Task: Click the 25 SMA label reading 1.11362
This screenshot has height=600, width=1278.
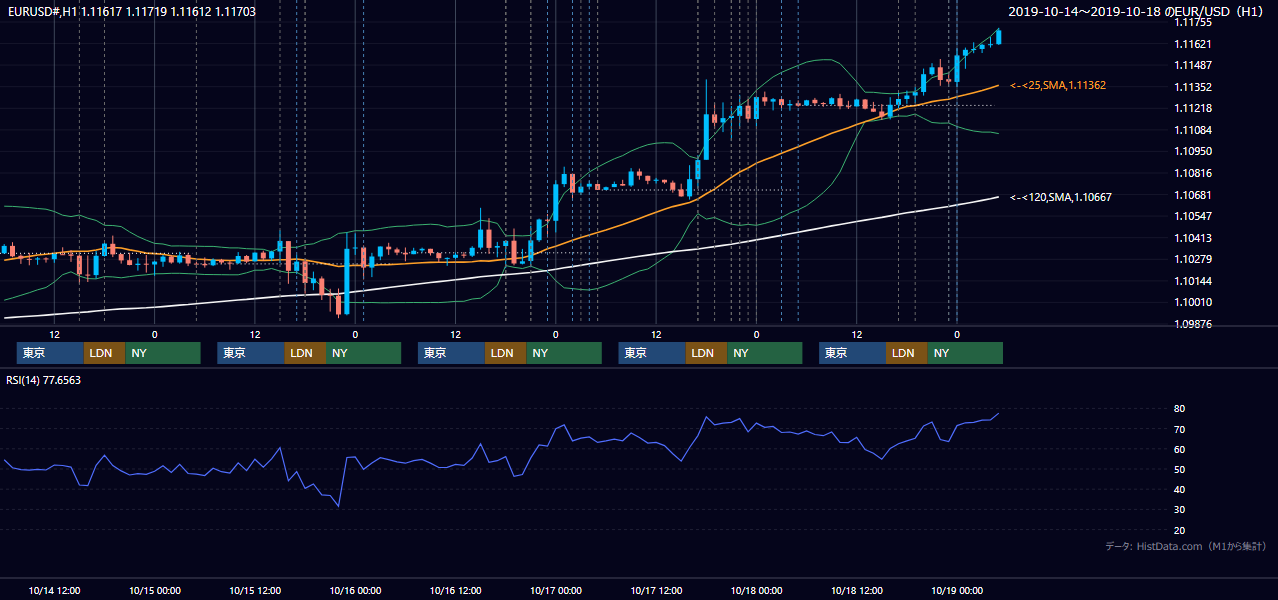Action: pyautogui.click(x=1058, y=86)
